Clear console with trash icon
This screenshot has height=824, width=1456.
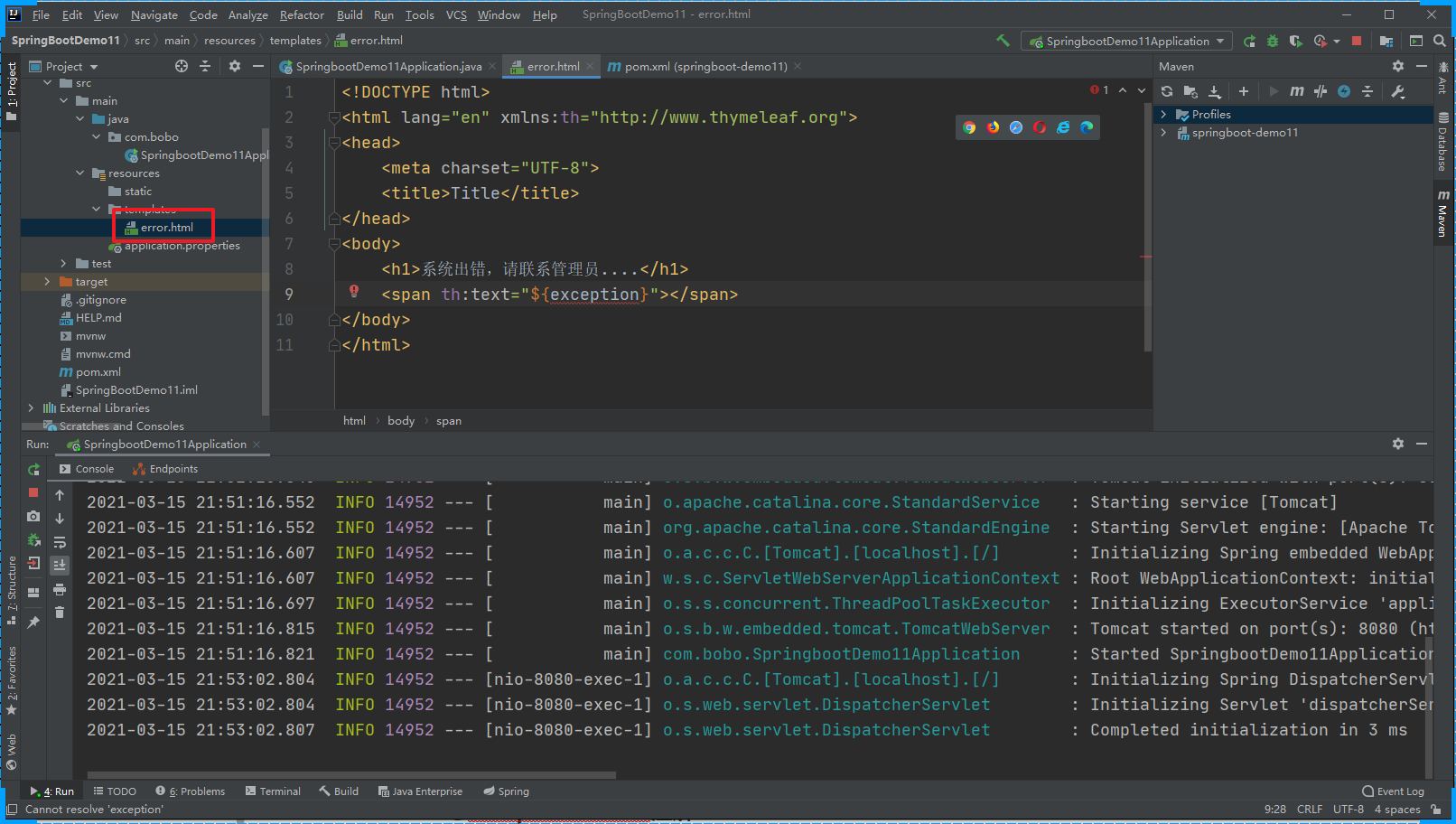60,613
